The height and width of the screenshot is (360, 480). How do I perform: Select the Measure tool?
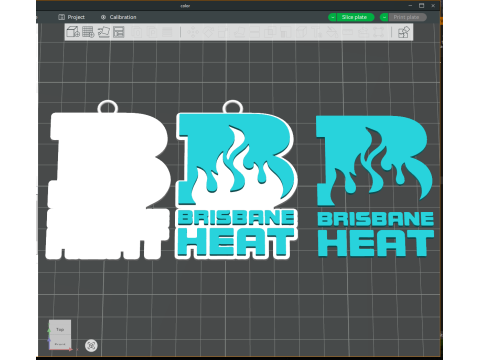pos(347,32)
